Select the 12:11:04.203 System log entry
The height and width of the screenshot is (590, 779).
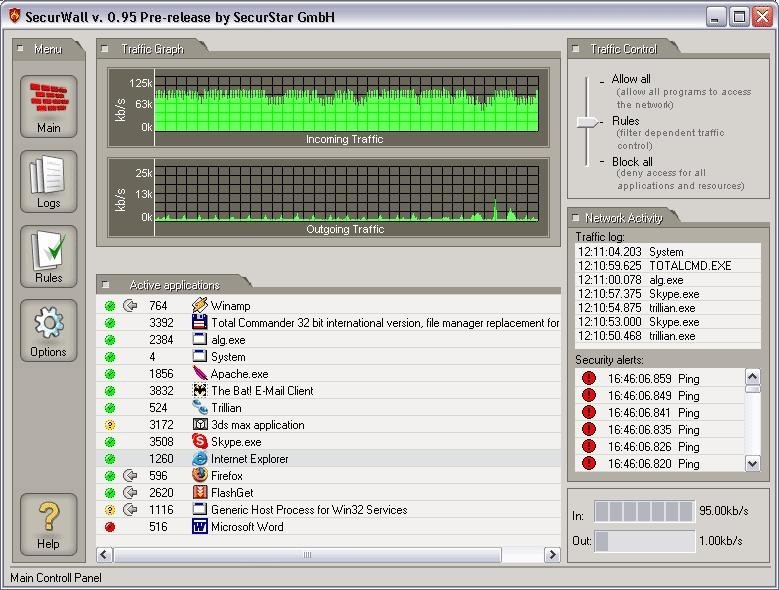coord(668,252)
